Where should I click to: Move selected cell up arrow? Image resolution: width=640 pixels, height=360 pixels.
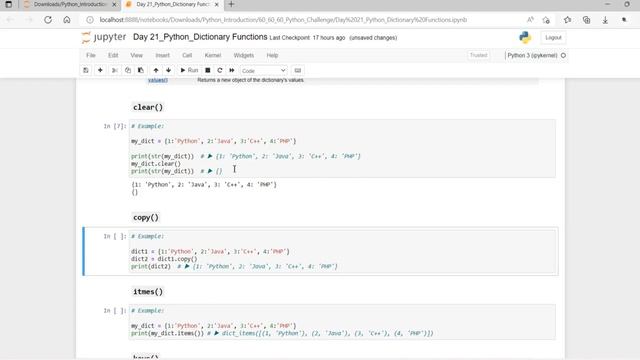[156, 70]
